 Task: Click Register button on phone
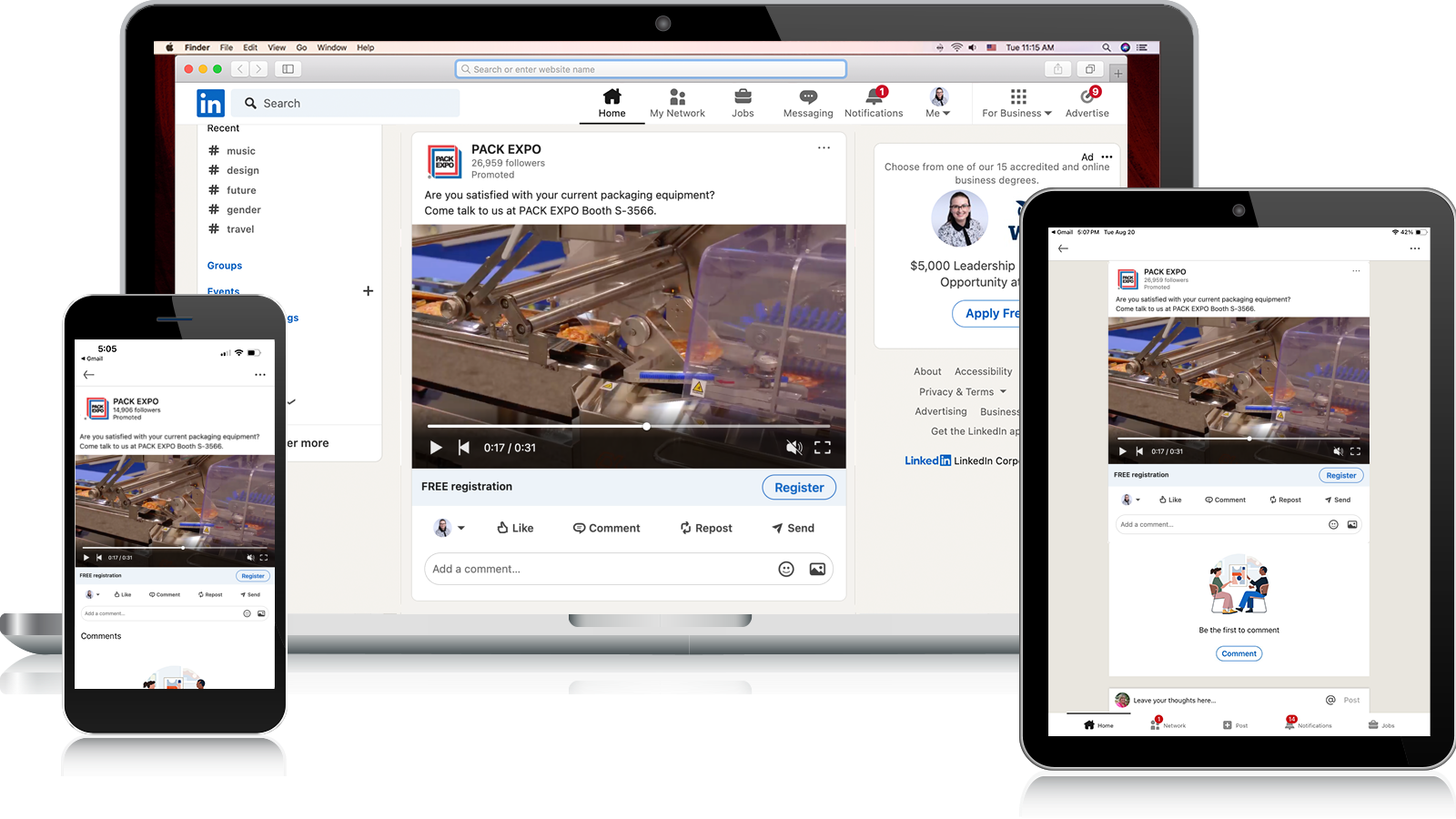(253, 576)
